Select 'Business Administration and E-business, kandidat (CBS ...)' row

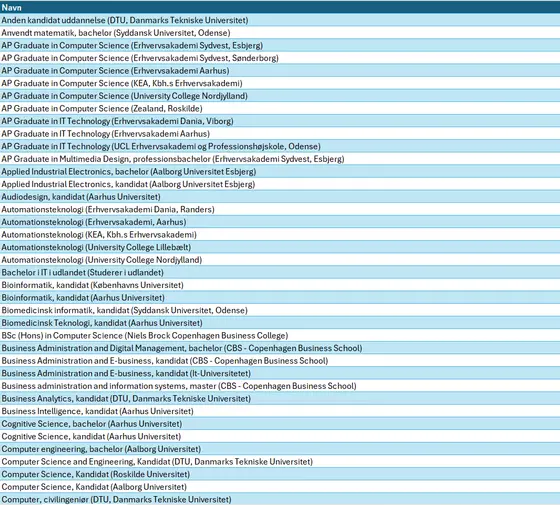click(280, 361)
